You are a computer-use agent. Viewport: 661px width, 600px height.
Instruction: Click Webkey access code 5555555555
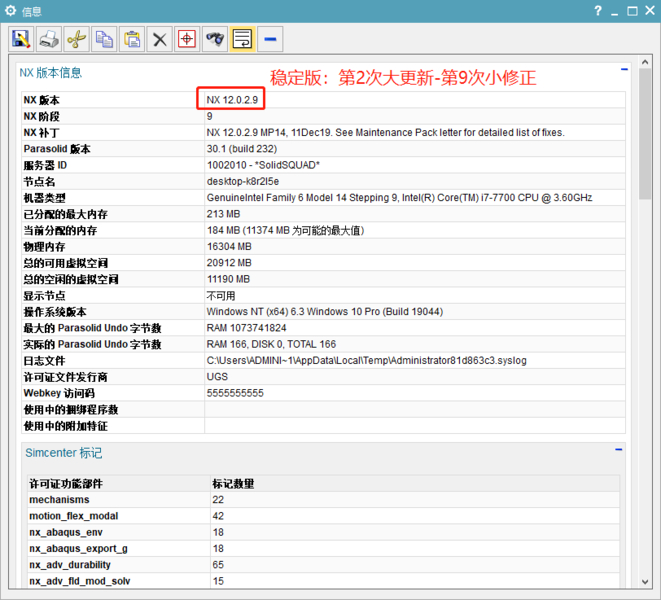235,393
